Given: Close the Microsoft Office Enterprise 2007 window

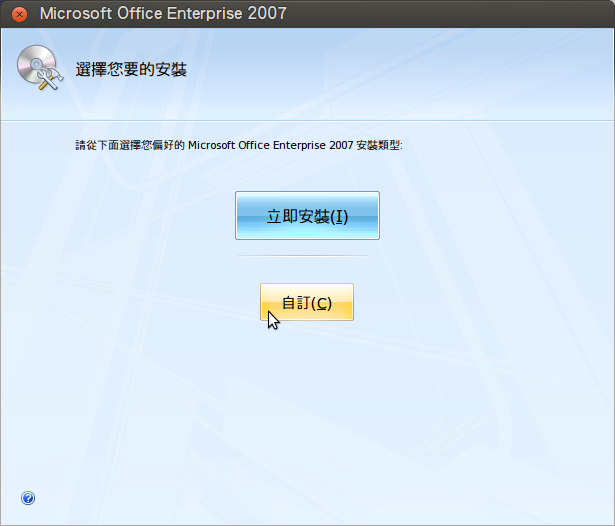Looking at the screenshot, I should [19, 15].
